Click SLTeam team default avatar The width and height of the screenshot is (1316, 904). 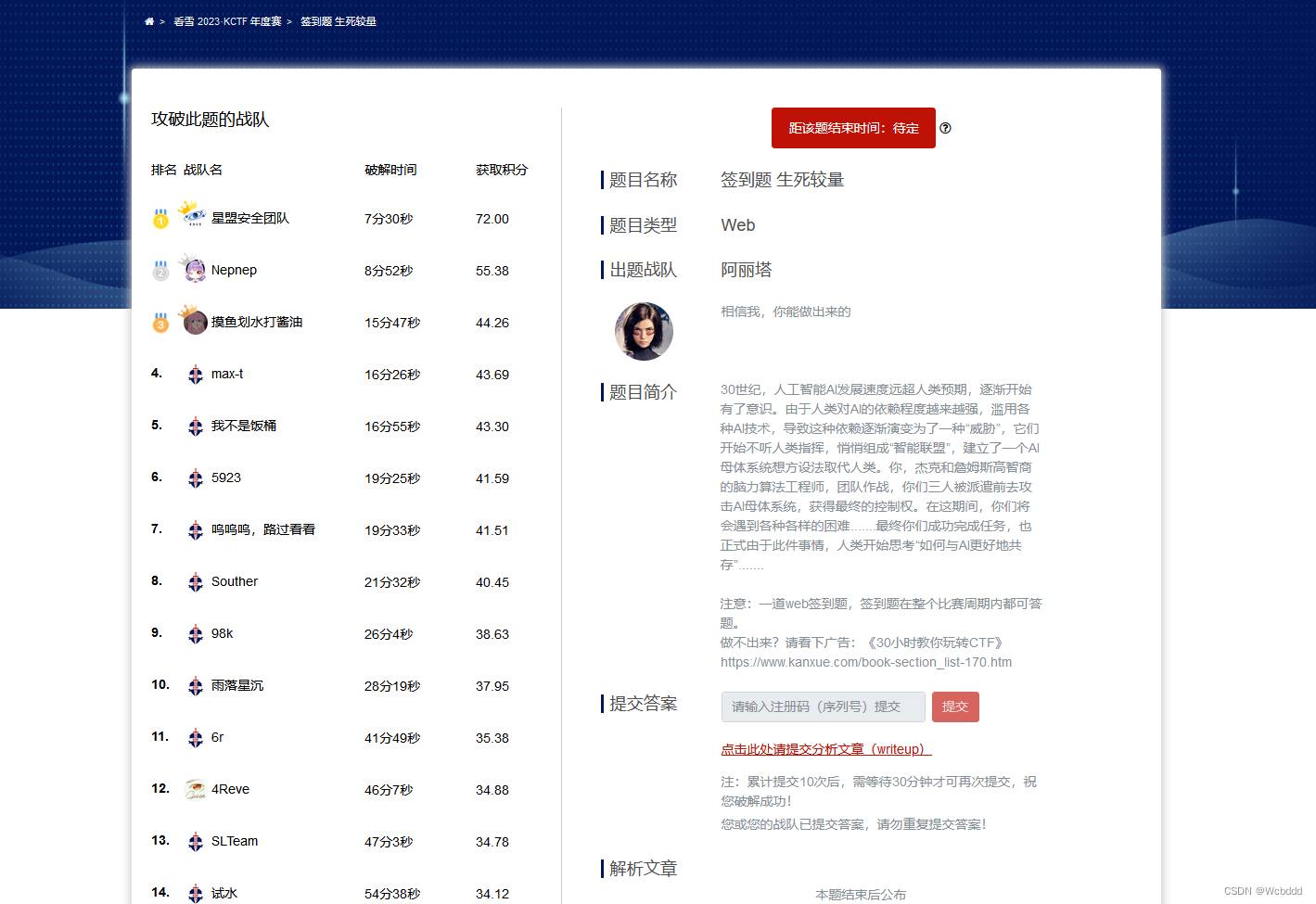click(x=195, y=842)
